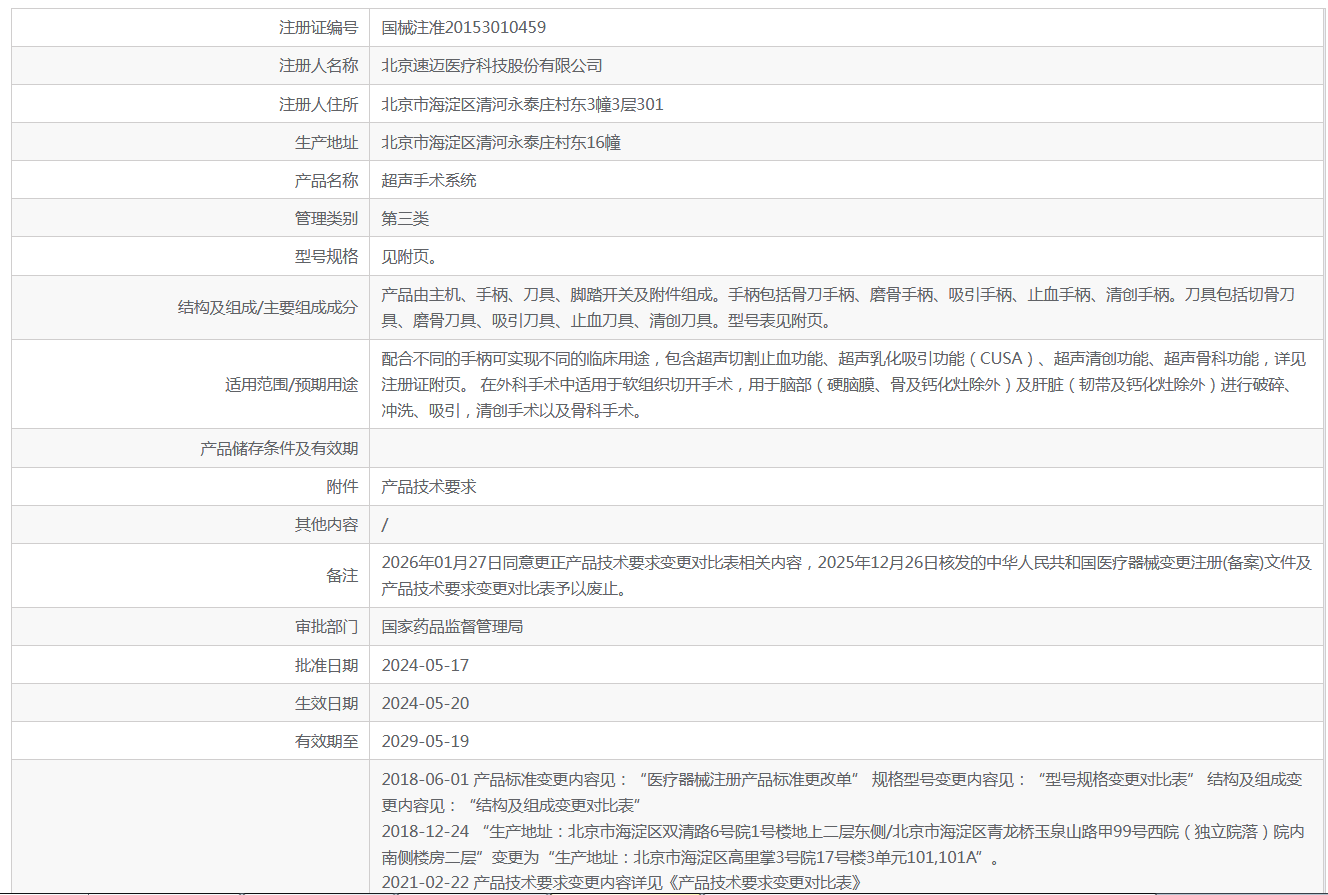Click the 注册人住所 label
Image resolution: width=1328 pixels, height=895 pixels.
[x=318, y=104]
